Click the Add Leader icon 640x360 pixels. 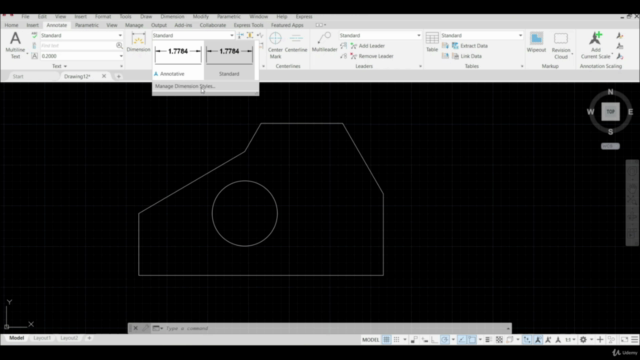coord(353,46)
